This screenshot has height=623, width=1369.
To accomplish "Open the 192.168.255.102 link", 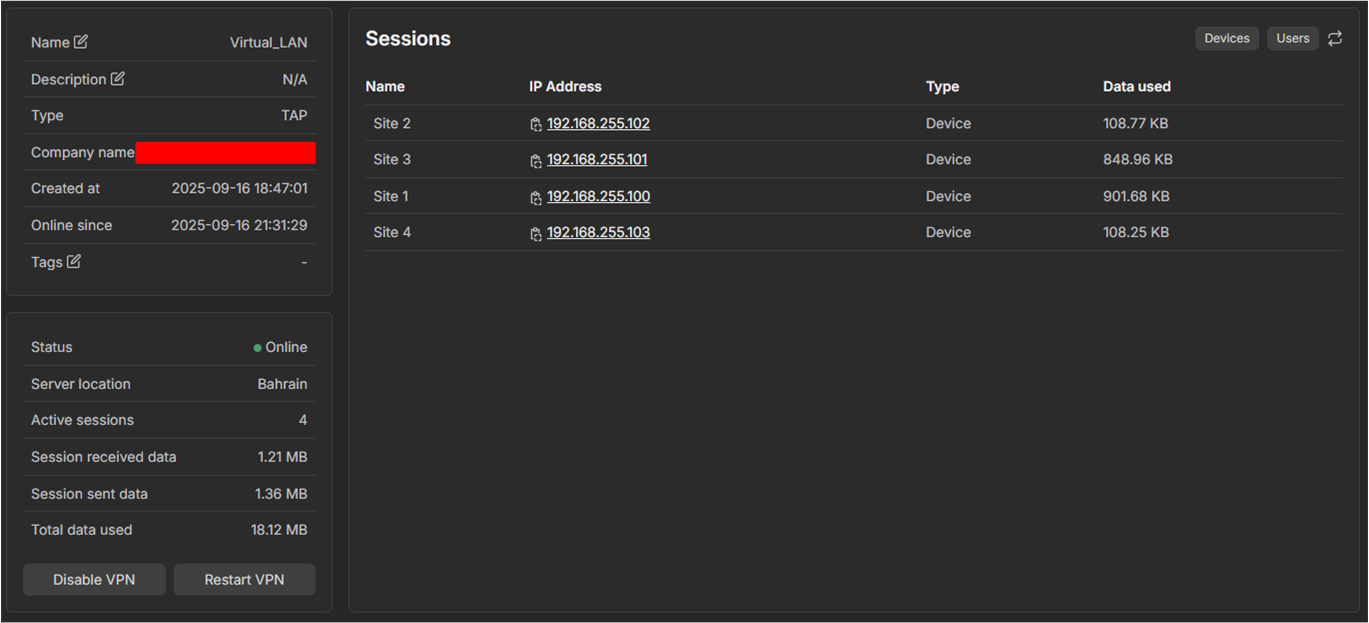I will (598, 124).
